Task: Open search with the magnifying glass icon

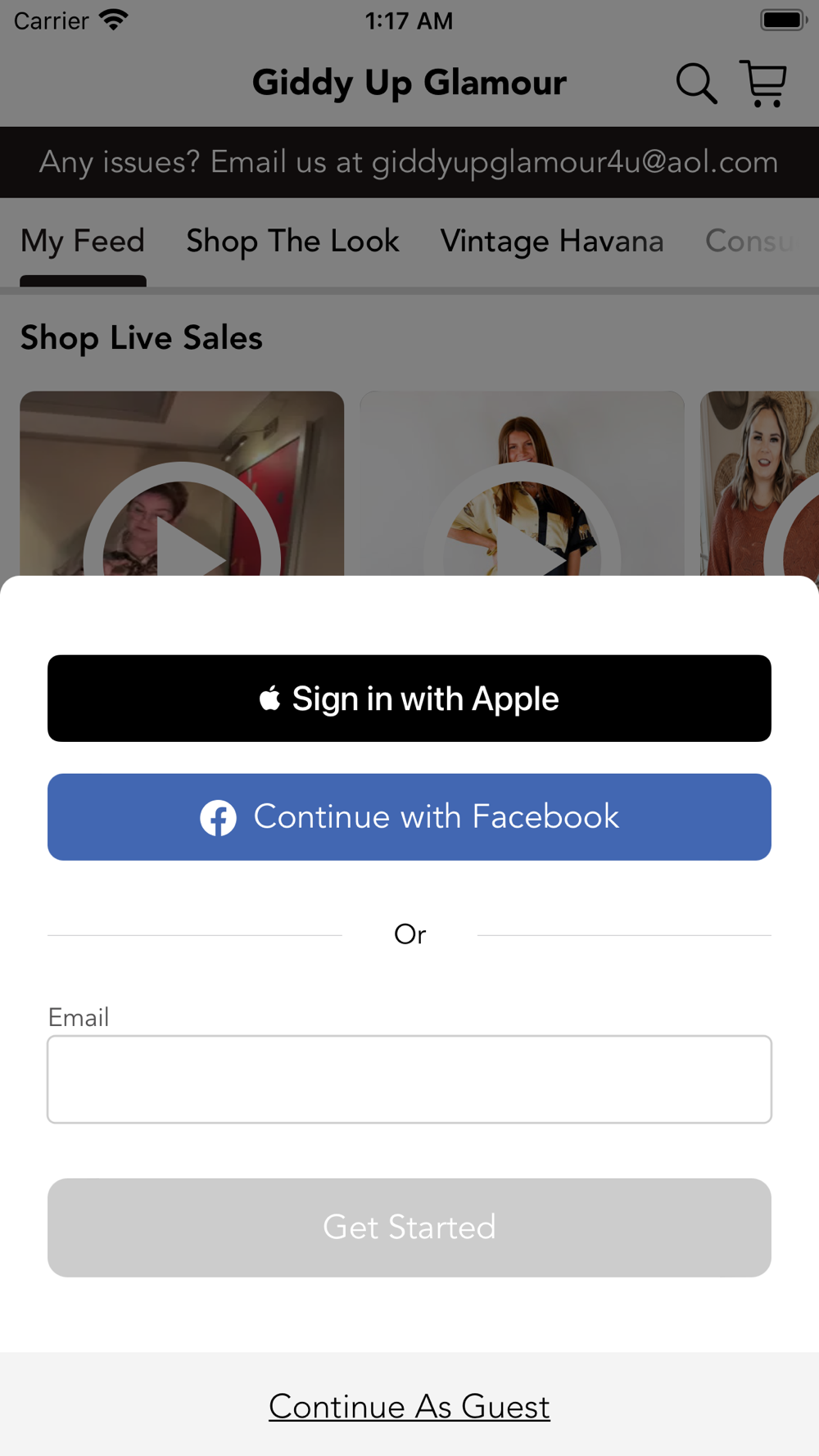Action: [x=696, y=84]
